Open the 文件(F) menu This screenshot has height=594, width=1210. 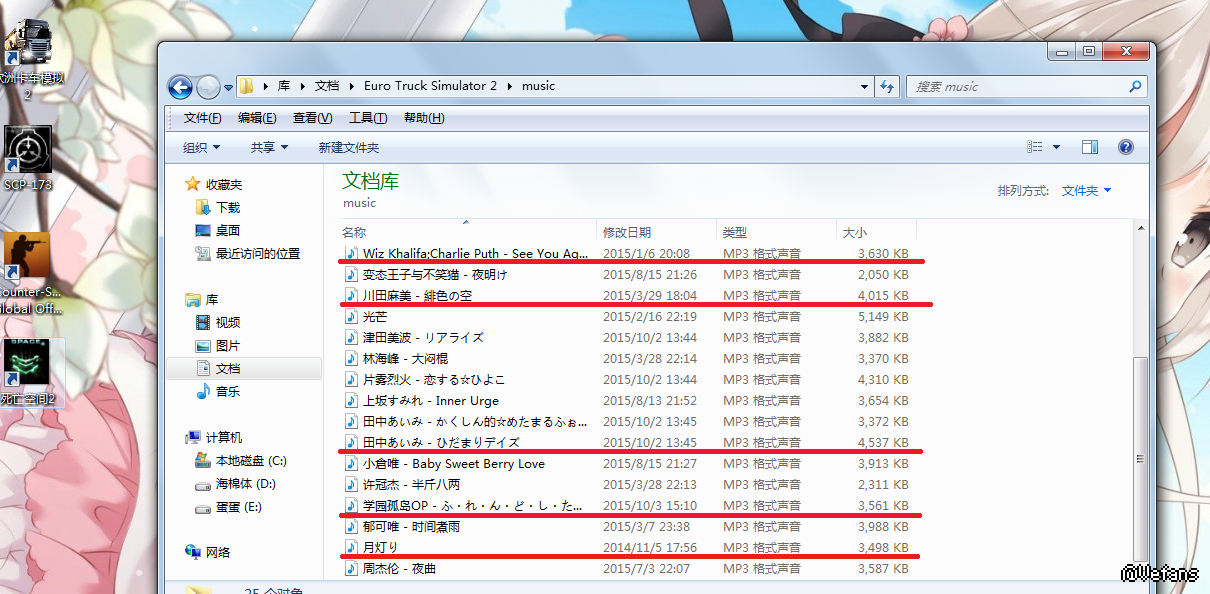pyautogui.click(x=202, y=118)
